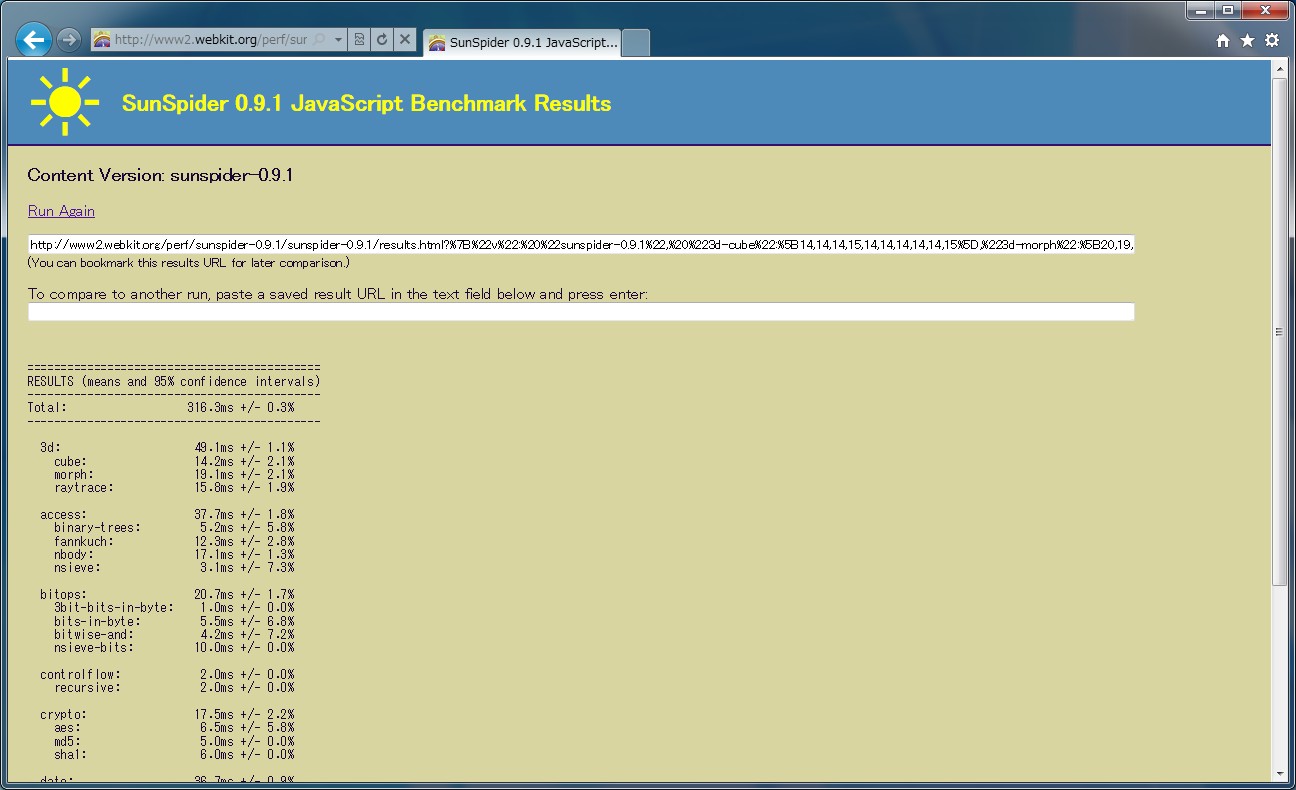This screenshot has width=1296, height=790.
Task: Click the 'raytrace: 15.8ms' result row
Action: tap(174, 488)
